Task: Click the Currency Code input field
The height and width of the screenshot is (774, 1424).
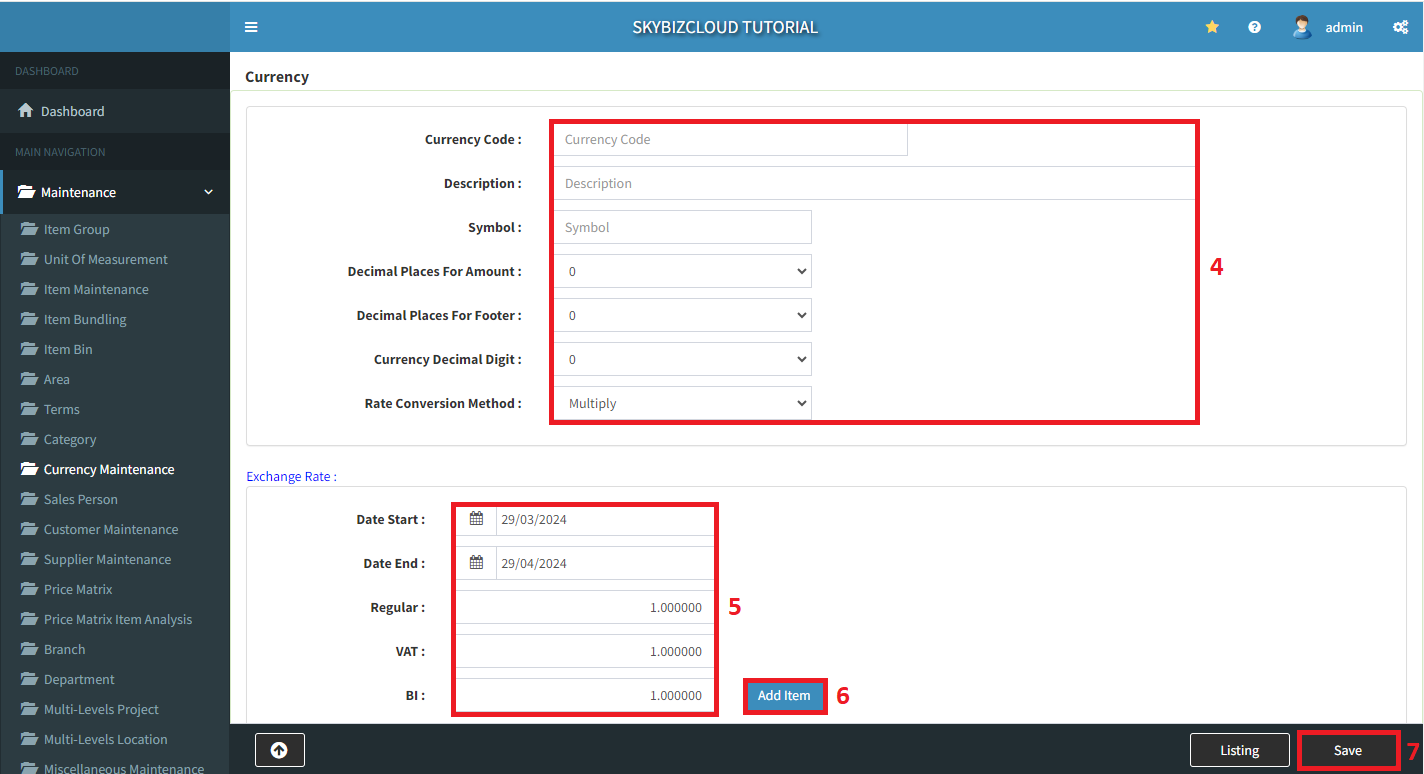Action: tap(730, 140)
